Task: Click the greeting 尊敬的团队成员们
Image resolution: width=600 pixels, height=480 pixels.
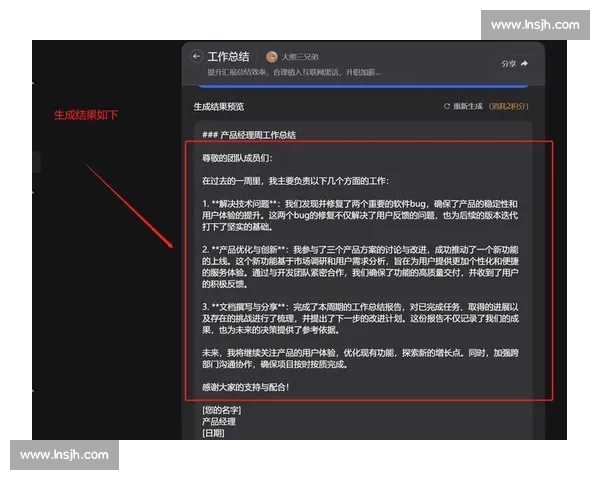Action: [x=237, y=158]
